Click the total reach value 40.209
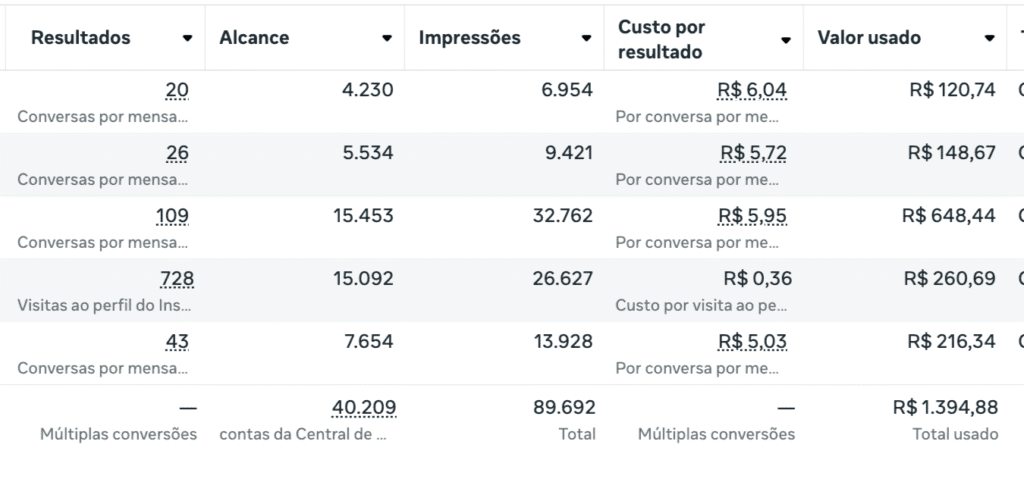1024x482 pixels. (x=364, y=408)
